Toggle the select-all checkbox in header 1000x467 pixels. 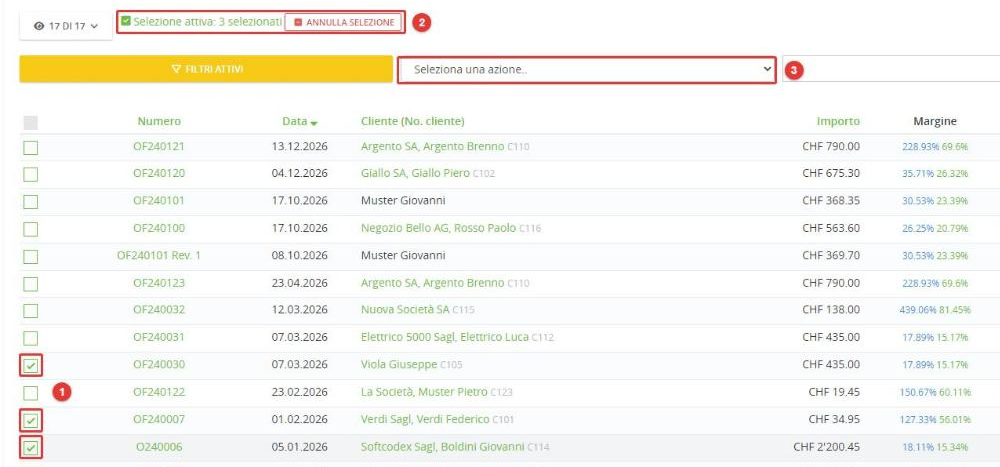tap(30, 122)
